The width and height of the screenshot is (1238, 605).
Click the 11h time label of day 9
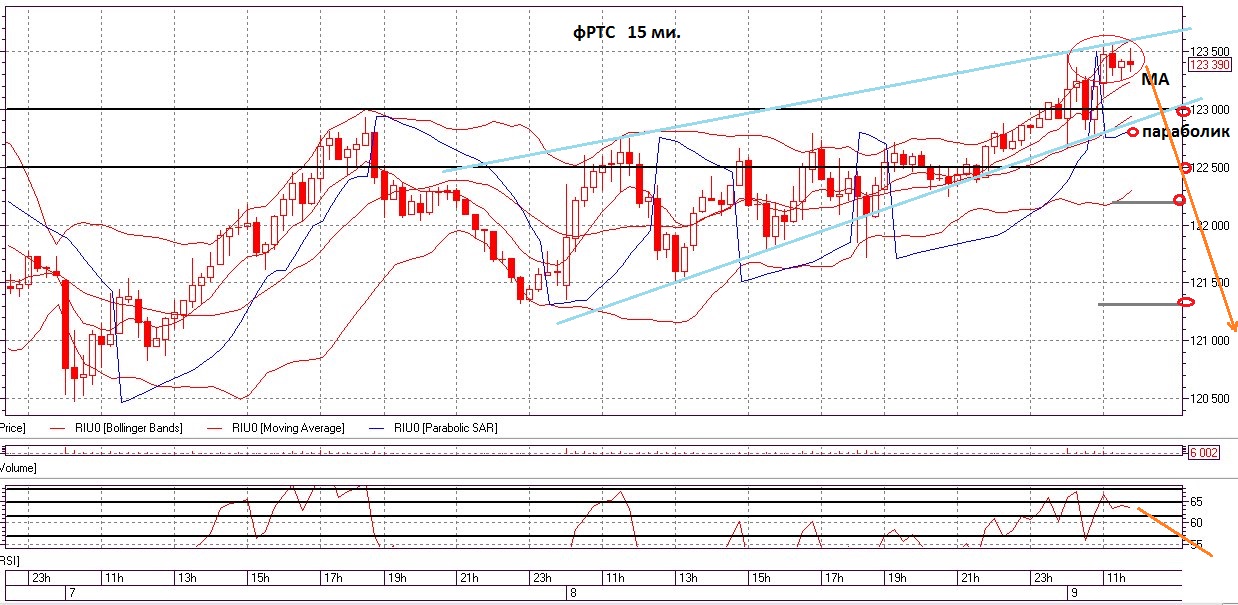coord(1117,578)
